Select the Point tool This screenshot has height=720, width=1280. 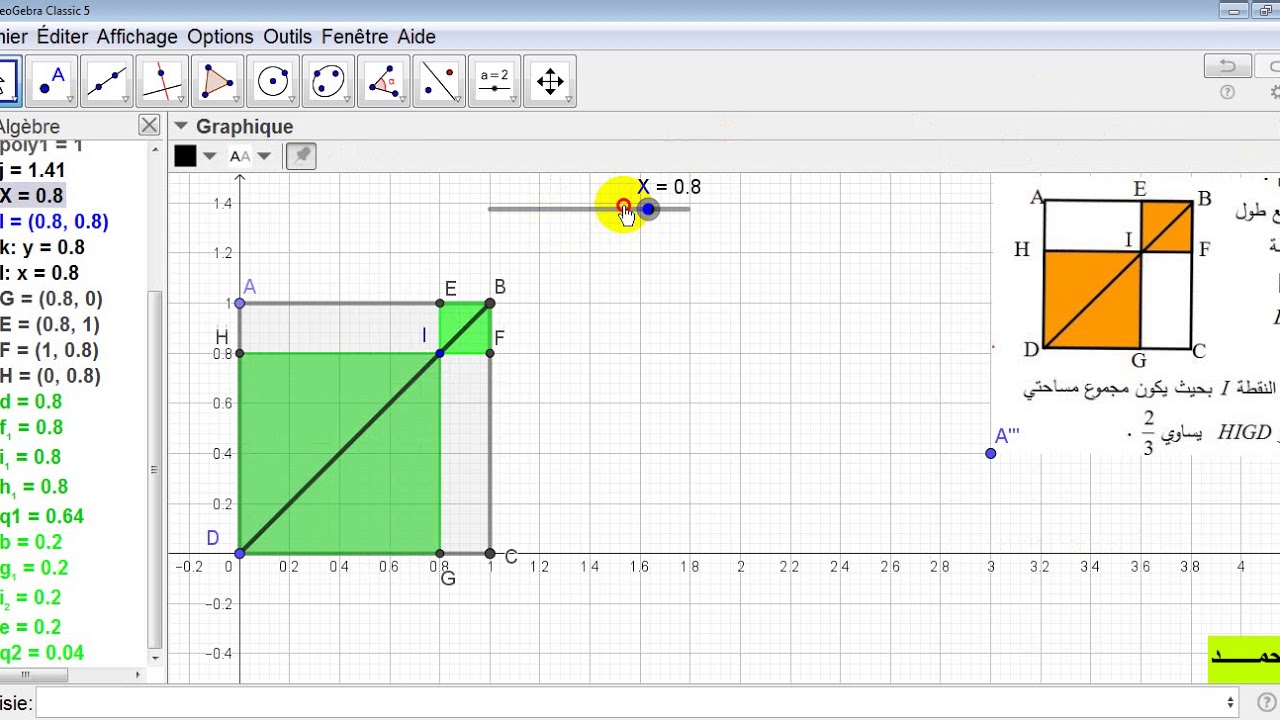coord(52,82)
